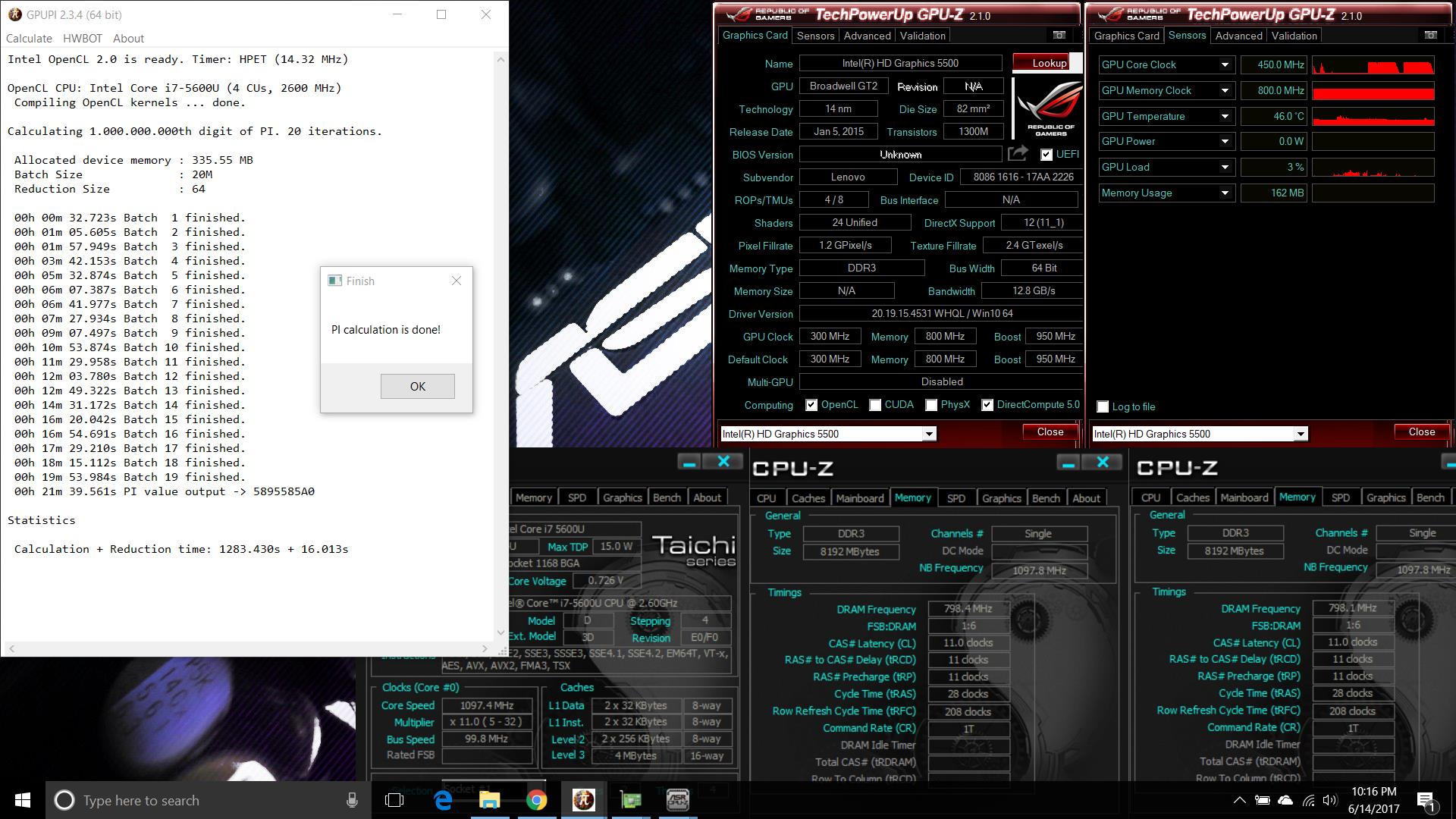Minimize the middle CPU-Z Memory window
Viewport: 1456px width, 819px height.
point(1068,463)
